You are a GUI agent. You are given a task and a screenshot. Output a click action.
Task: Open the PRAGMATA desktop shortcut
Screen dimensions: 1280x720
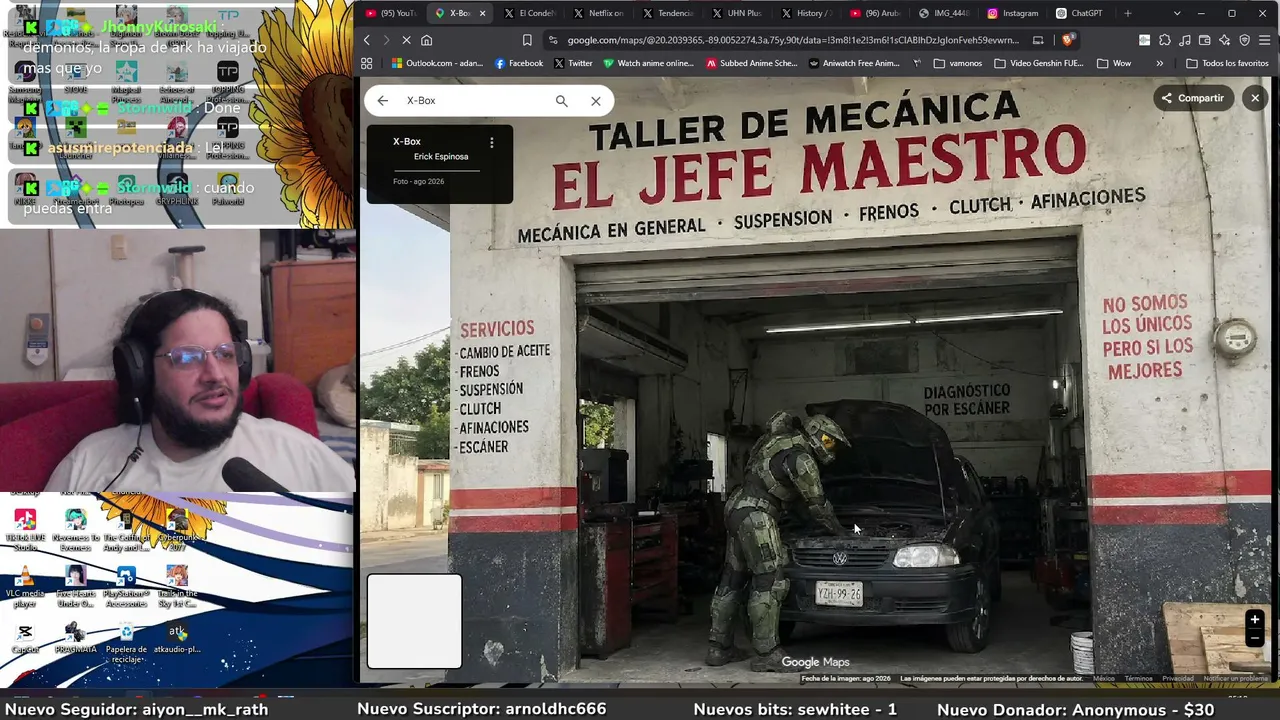click(x=76, y=638)
